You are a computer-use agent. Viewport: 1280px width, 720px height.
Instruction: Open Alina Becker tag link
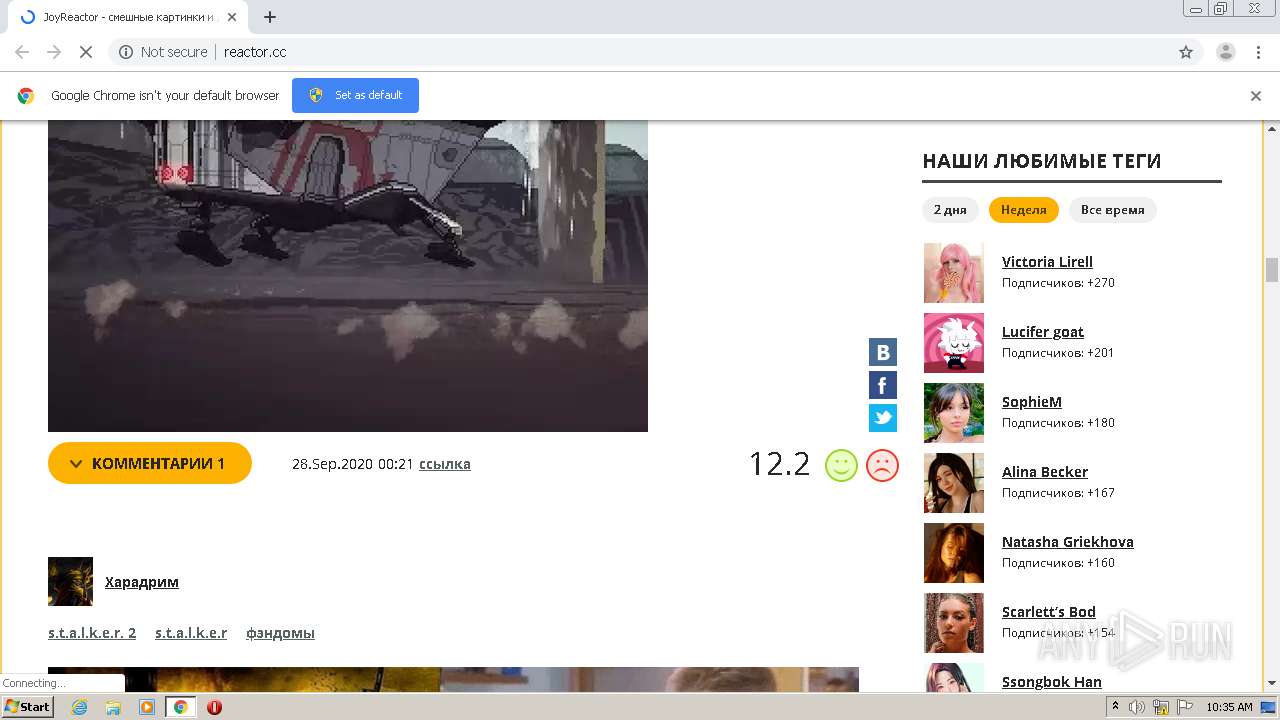pos(1045,472)
